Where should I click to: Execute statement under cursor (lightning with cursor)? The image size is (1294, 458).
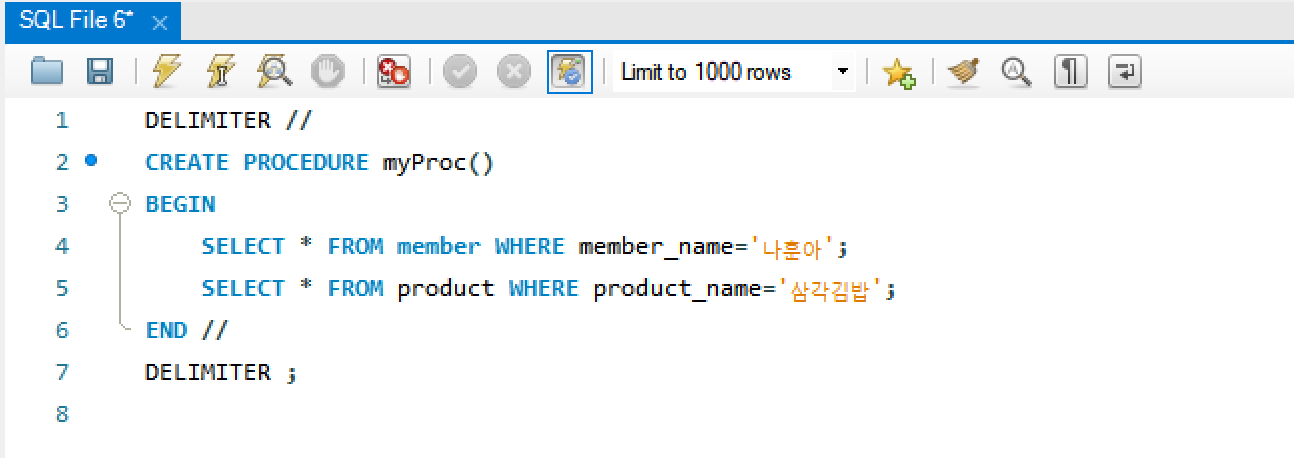pos(219,72)
